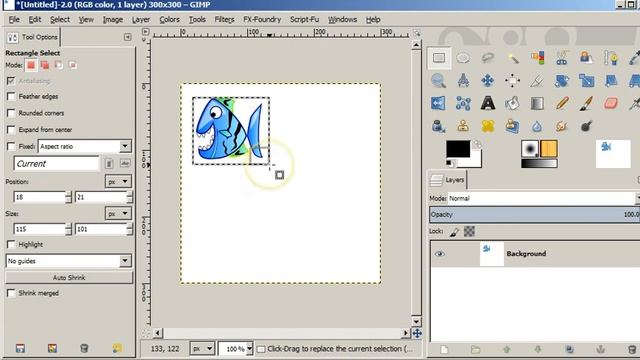Pick the Fuzzy Select magic wand tool
Image resolution: width=640 pixels, height=360 pixels.
[513, 58]
